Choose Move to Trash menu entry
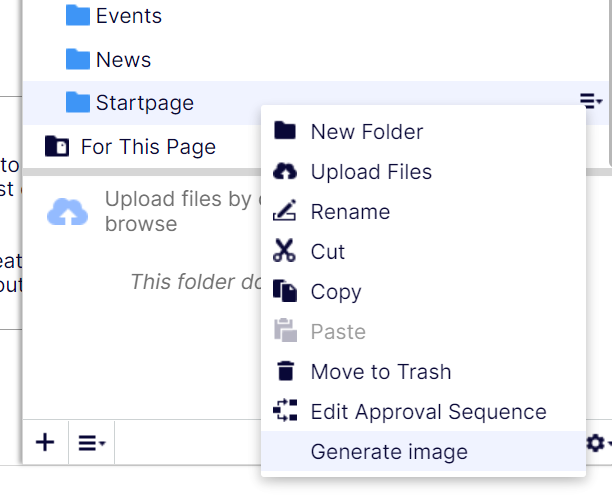The height and width of the screenshot is (502, 612). click(x=423, y=372)
